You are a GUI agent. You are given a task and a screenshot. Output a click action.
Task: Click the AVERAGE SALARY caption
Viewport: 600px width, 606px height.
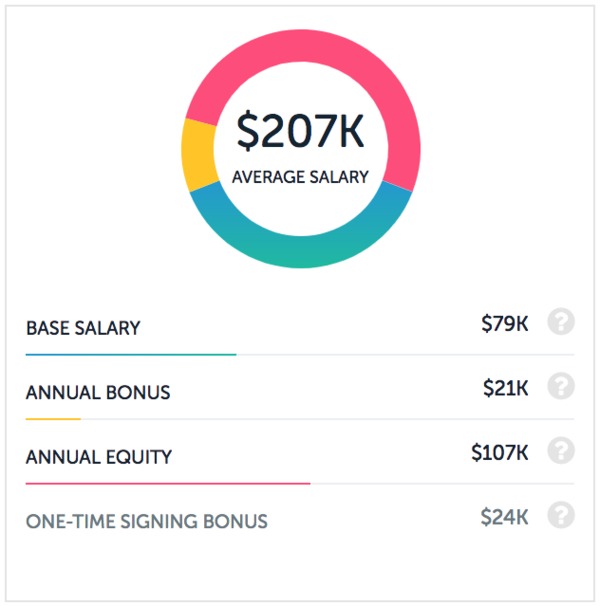point(300,177)
